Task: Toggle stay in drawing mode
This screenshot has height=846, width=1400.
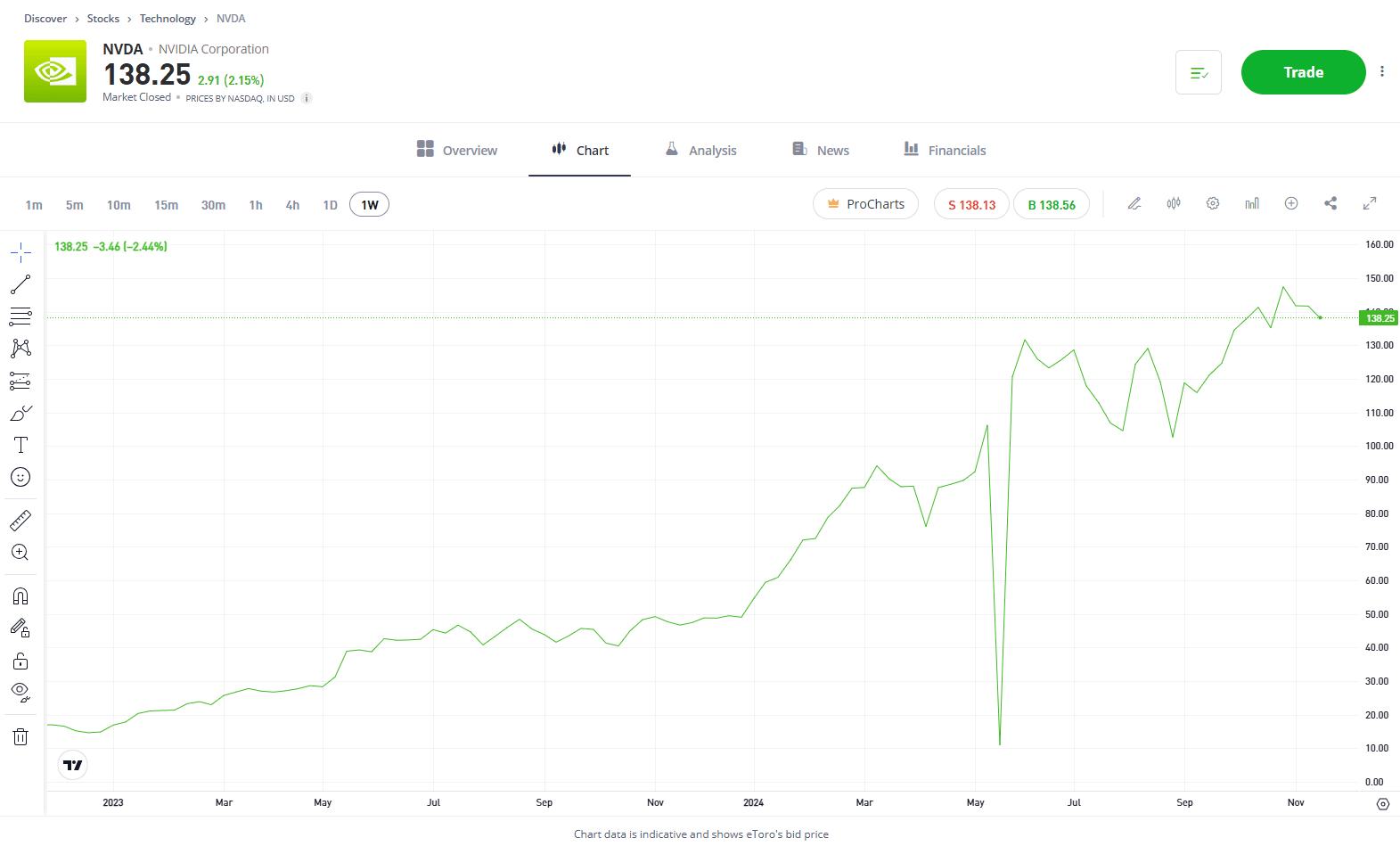Action: click(20, 628)
